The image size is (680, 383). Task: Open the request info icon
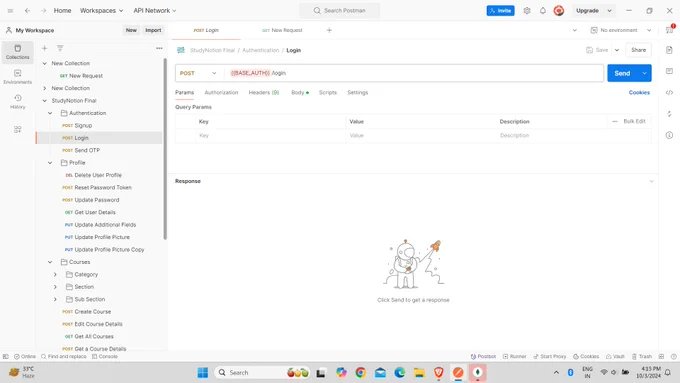click(x=669, y=135)
